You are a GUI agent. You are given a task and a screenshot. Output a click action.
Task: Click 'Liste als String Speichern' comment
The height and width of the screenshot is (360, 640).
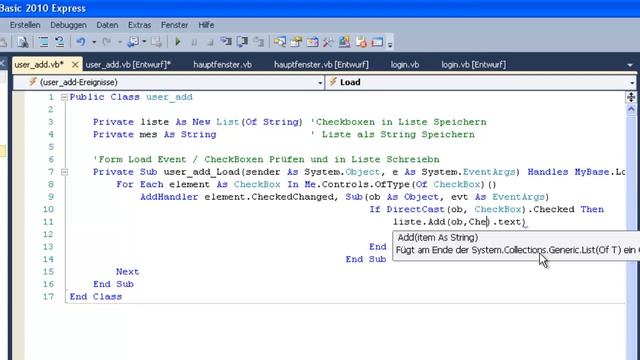tap(393, 135)
